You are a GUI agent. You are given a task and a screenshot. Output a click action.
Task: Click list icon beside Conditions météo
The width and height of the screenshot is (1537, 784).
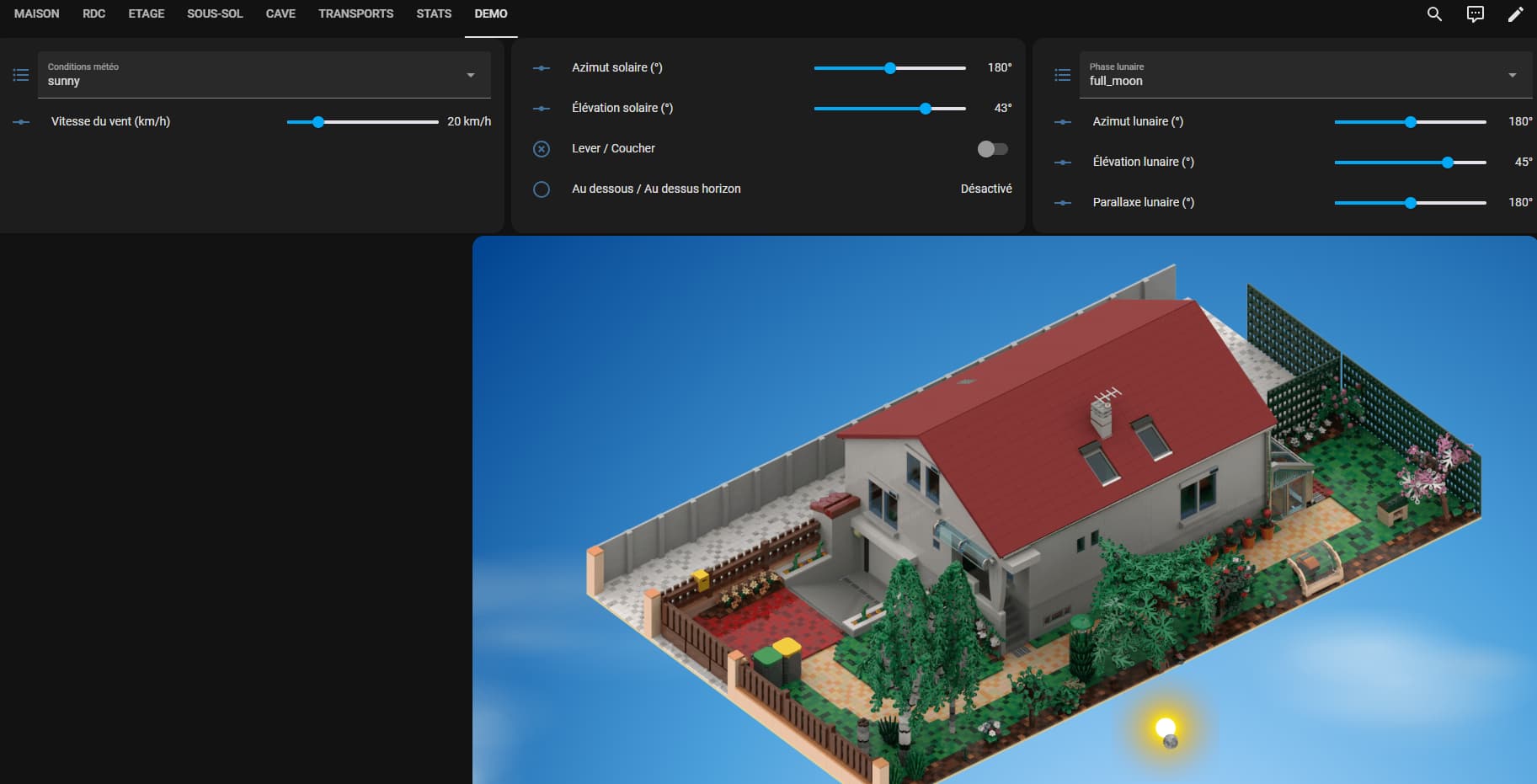click(x=21, y=75)
